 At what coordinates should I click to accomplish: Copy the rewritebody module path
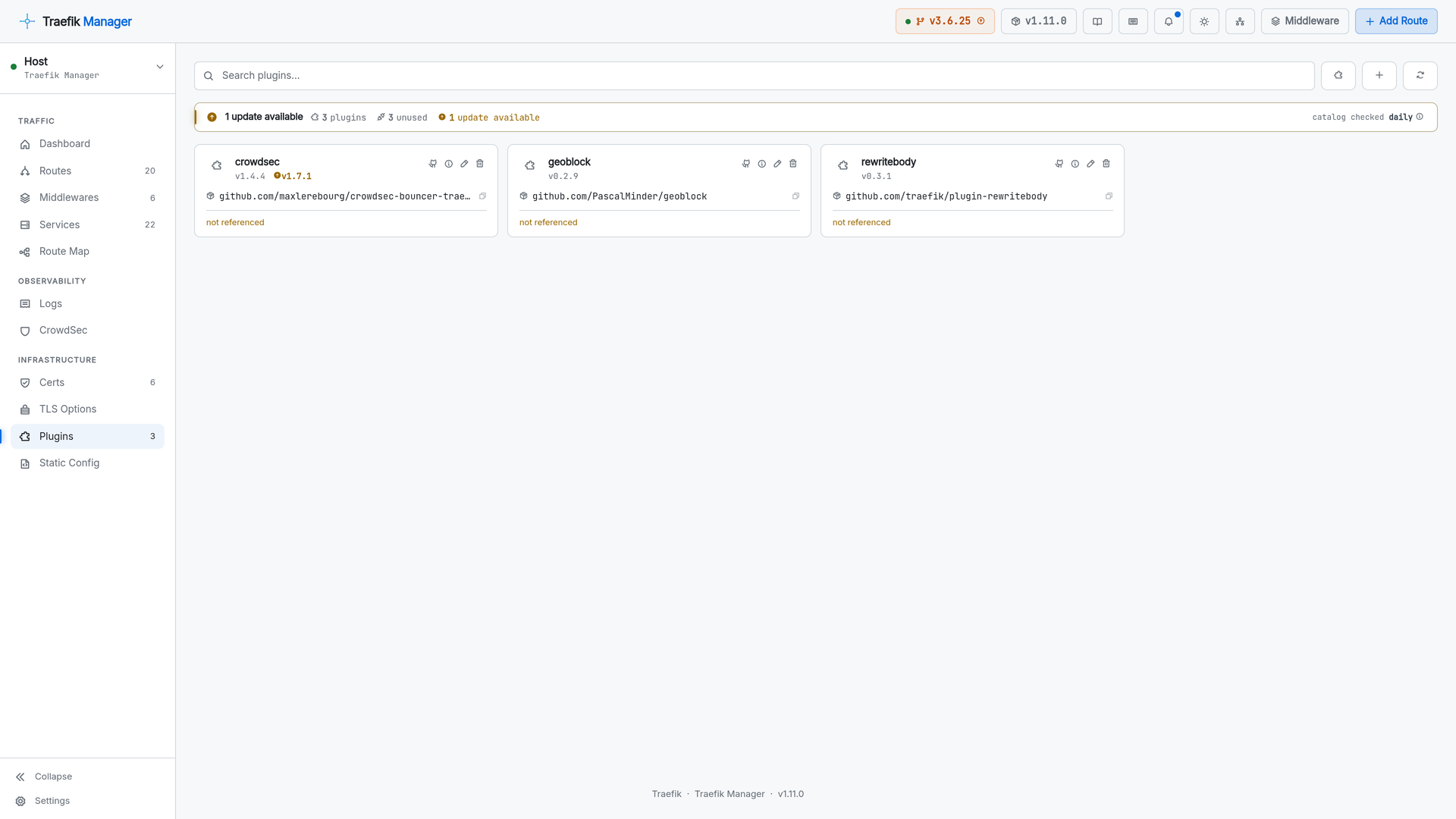coord(1109,196)
